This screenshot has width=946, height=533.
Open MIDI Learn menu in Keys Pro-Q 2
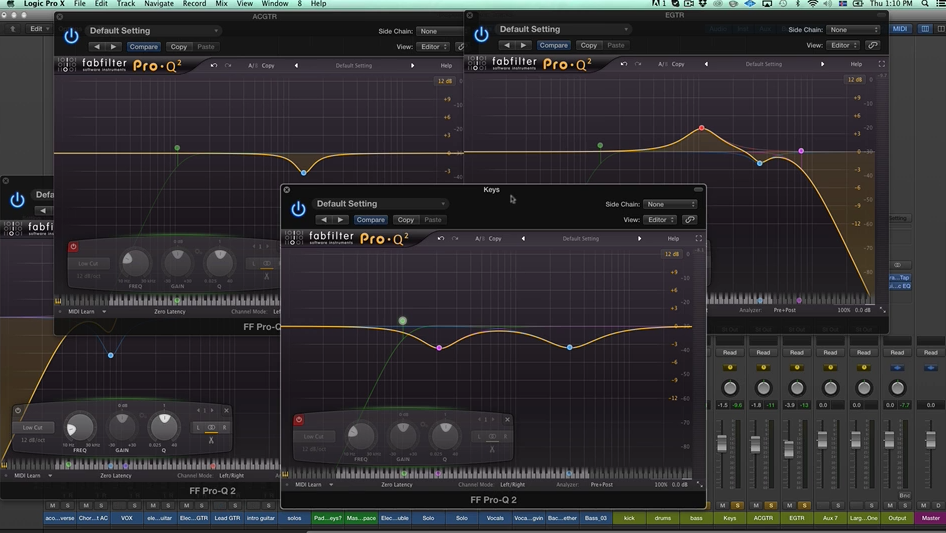(x=312, y=484)
